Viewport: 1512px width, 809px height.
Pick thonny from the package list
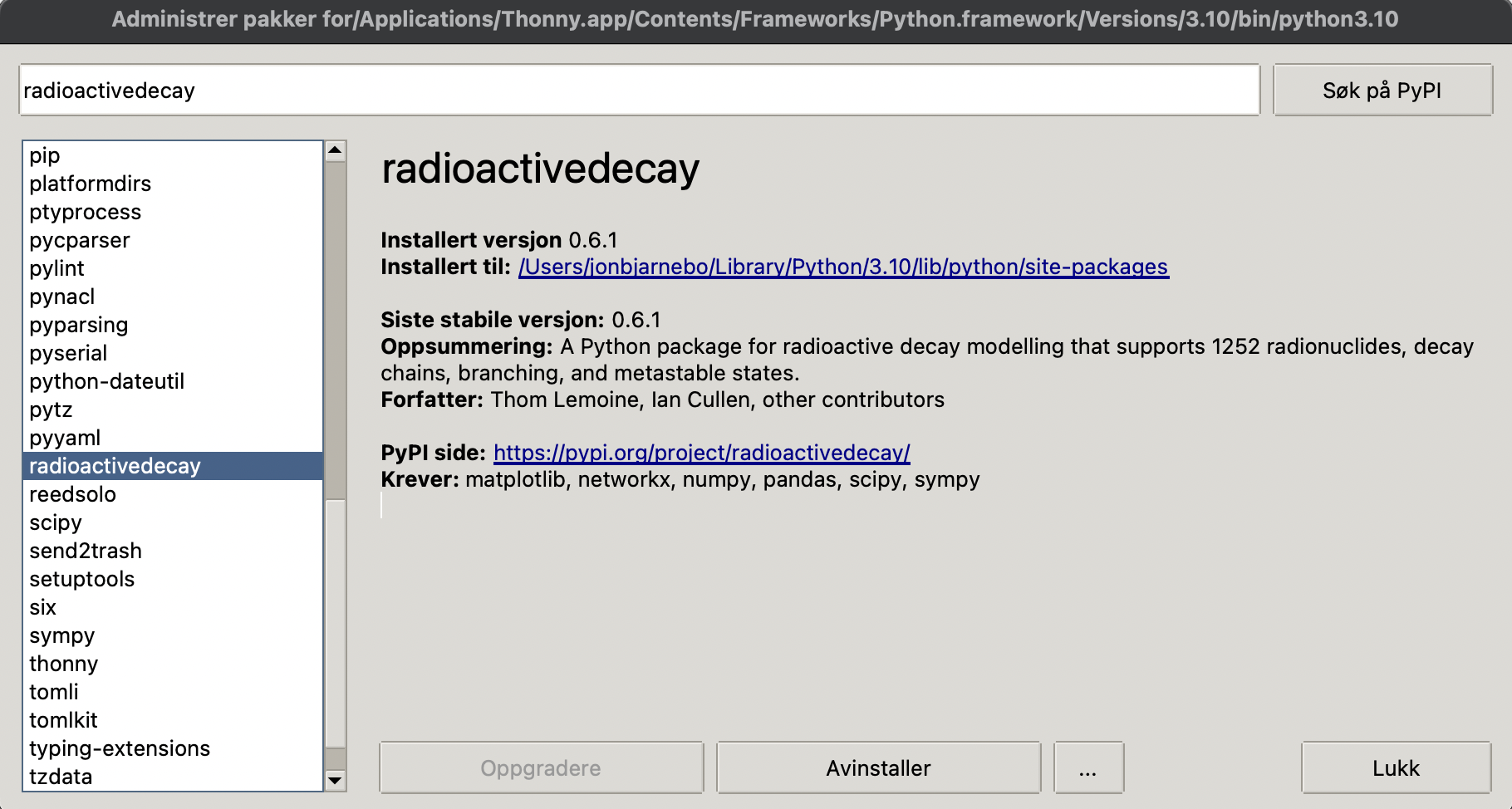(64, 664)
